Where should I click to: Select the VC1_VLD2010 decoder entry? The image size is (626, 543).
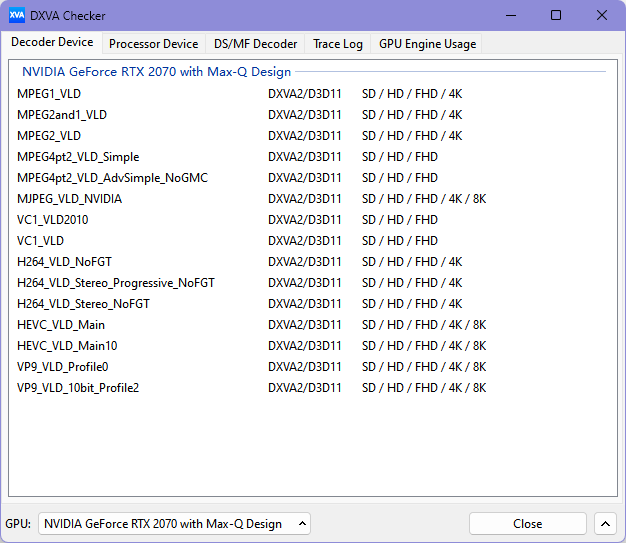point(53,220)
